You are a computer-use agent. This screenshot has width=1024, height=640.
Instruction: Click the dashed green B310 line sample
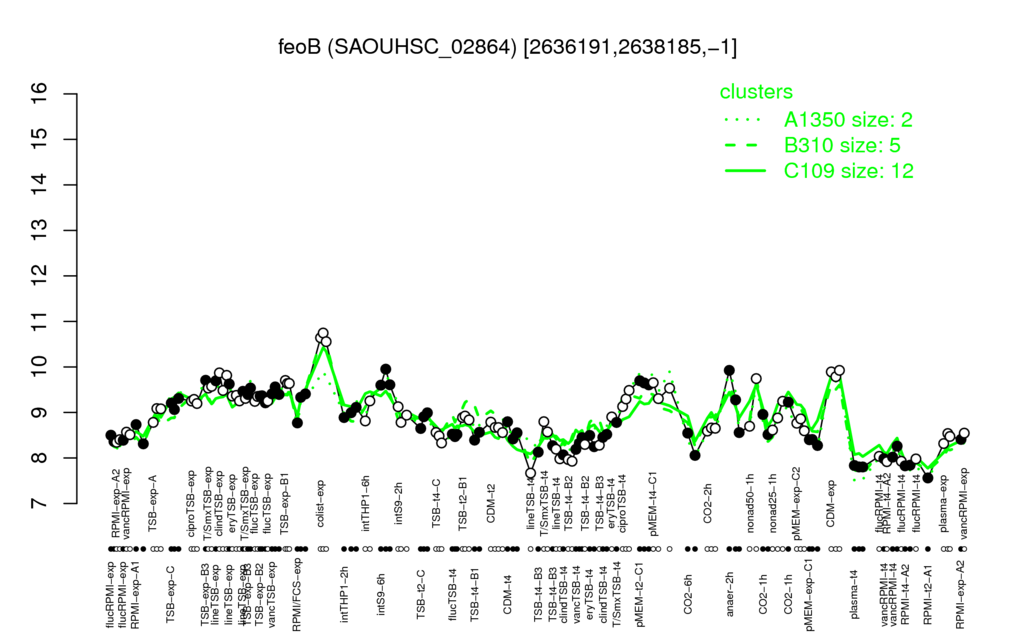click(745, 145)
